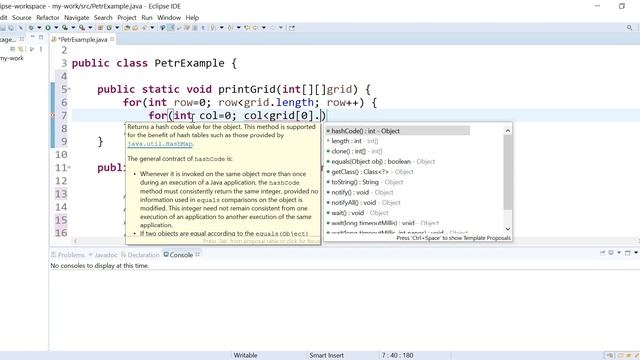The width and height of the screenshot is (640, 360).
Task: Click the Next Annotation toolbar icon
Action: (x=213, y=28)
